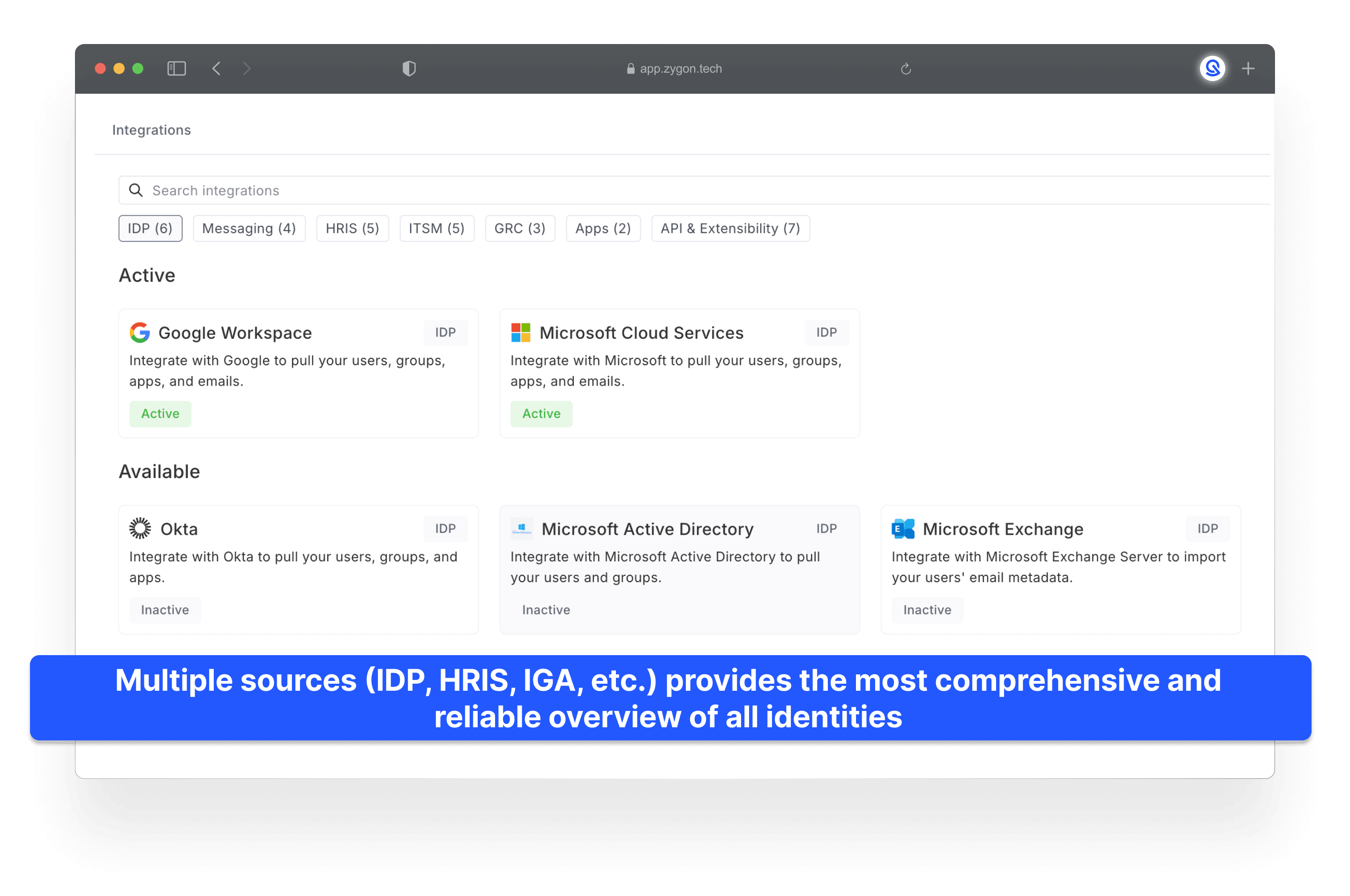
Task: Go forward with the browser forward arrow
Action: 247,68
